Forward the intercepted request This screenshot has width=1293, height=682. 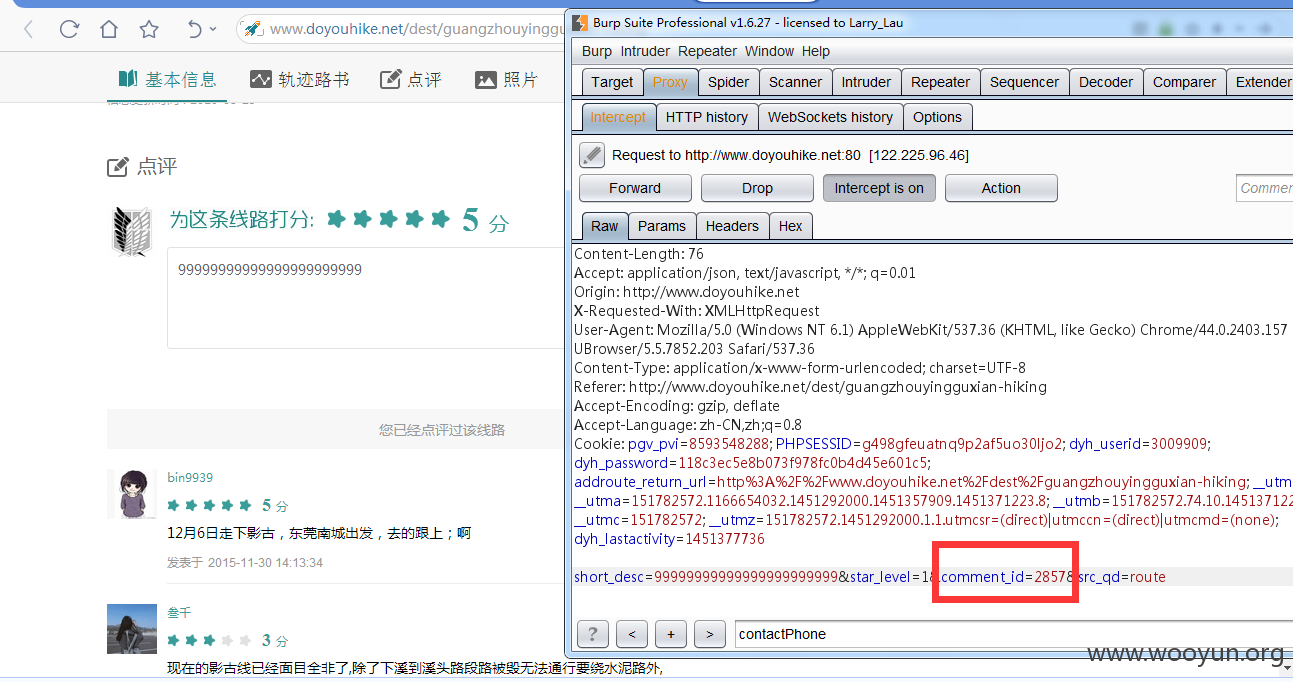click(635, 188)
